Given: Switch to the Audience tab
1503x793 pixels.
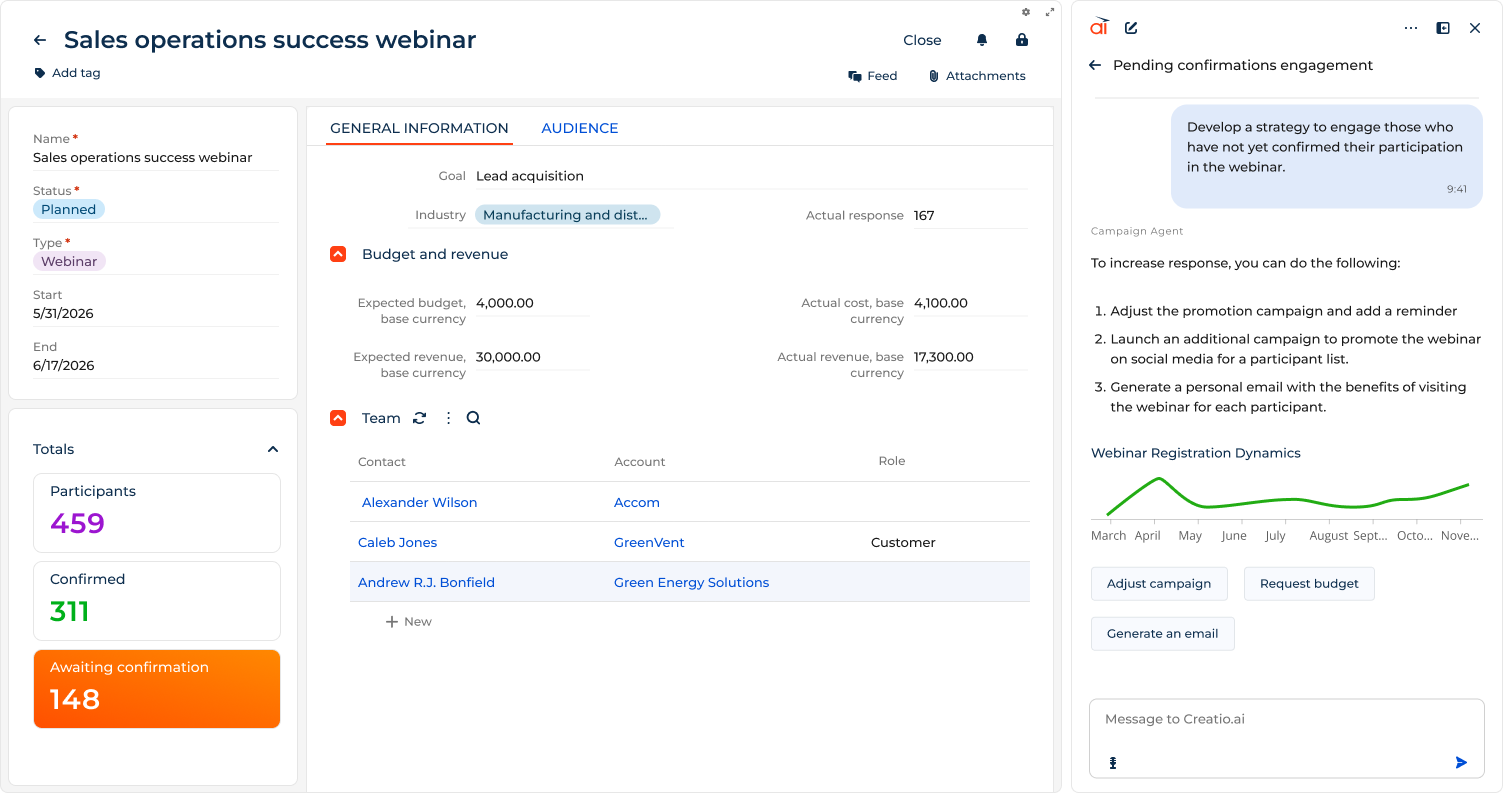Looking at the screenshot, I should click(579, 128).
